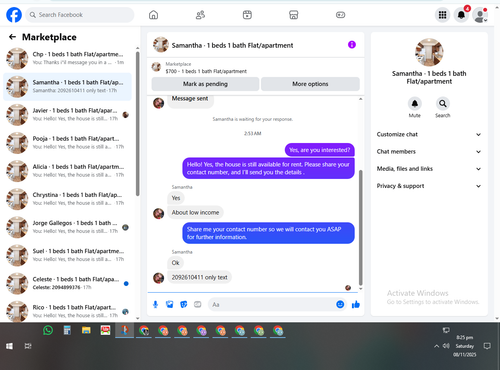
Task: Open Samantha's chat header name
Action: [232, 45]
